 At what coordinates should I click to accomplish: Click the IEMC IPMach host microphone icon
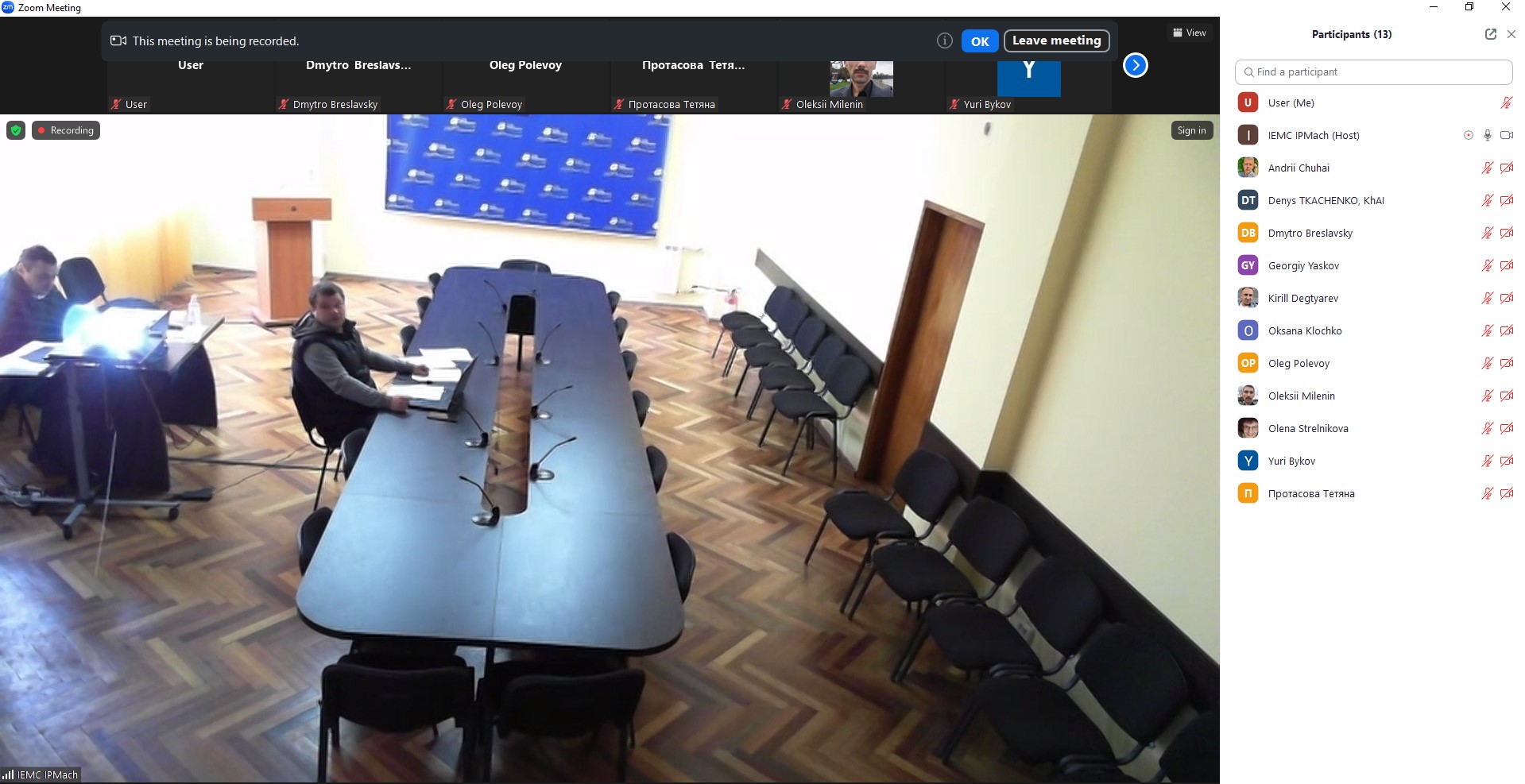(x=1487, y=135)
